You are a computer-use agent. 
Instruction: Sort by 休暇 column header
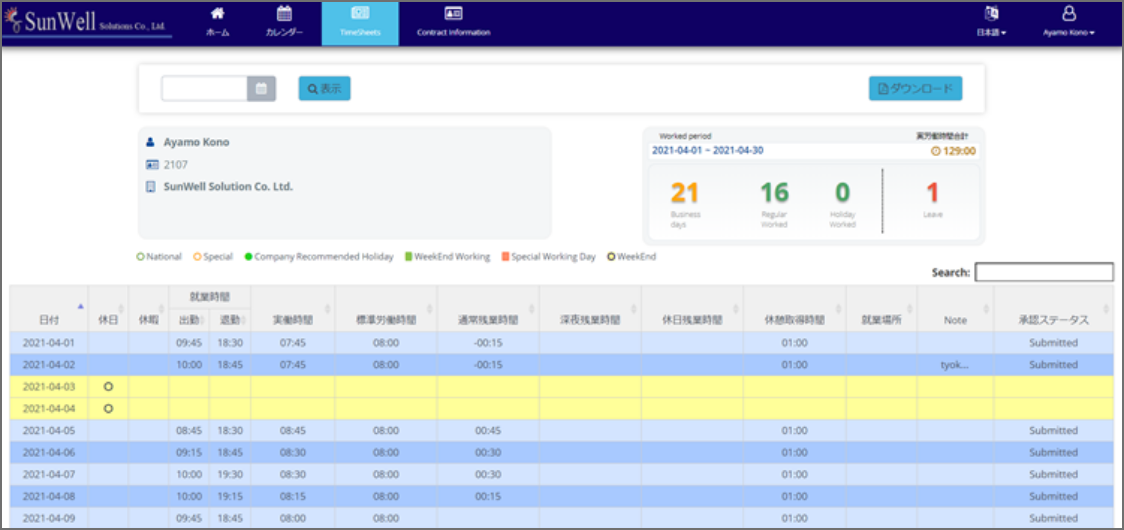click(148, 308)
